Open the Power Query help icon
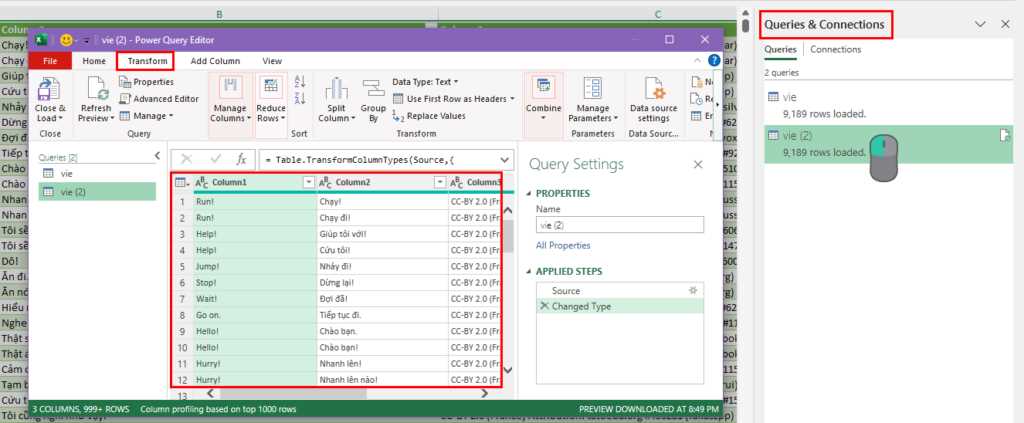Screen dimensions: 1024x423 (x=714, y=60)
